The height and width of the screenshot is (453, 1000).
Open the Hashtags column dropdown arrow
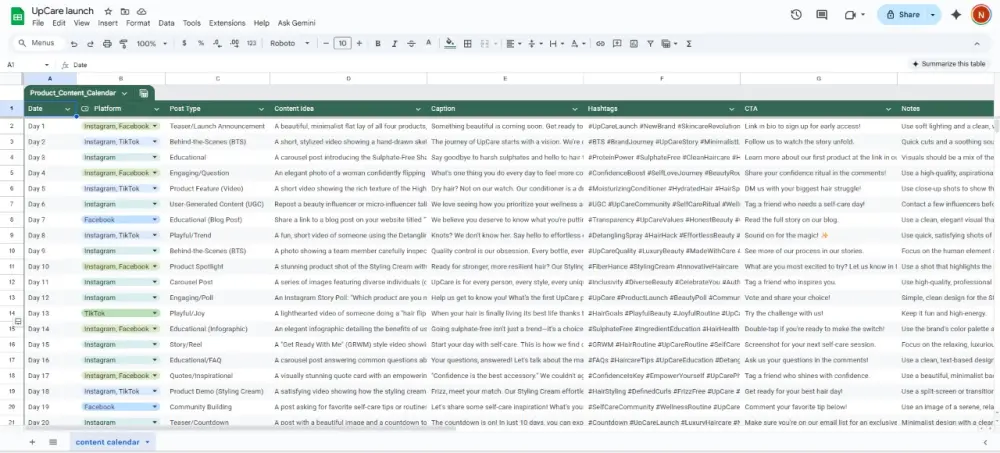point(732,109)
